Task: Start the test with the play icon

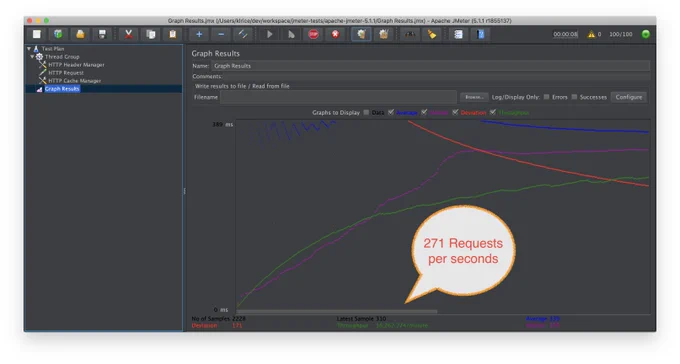Action: [269, 34]
